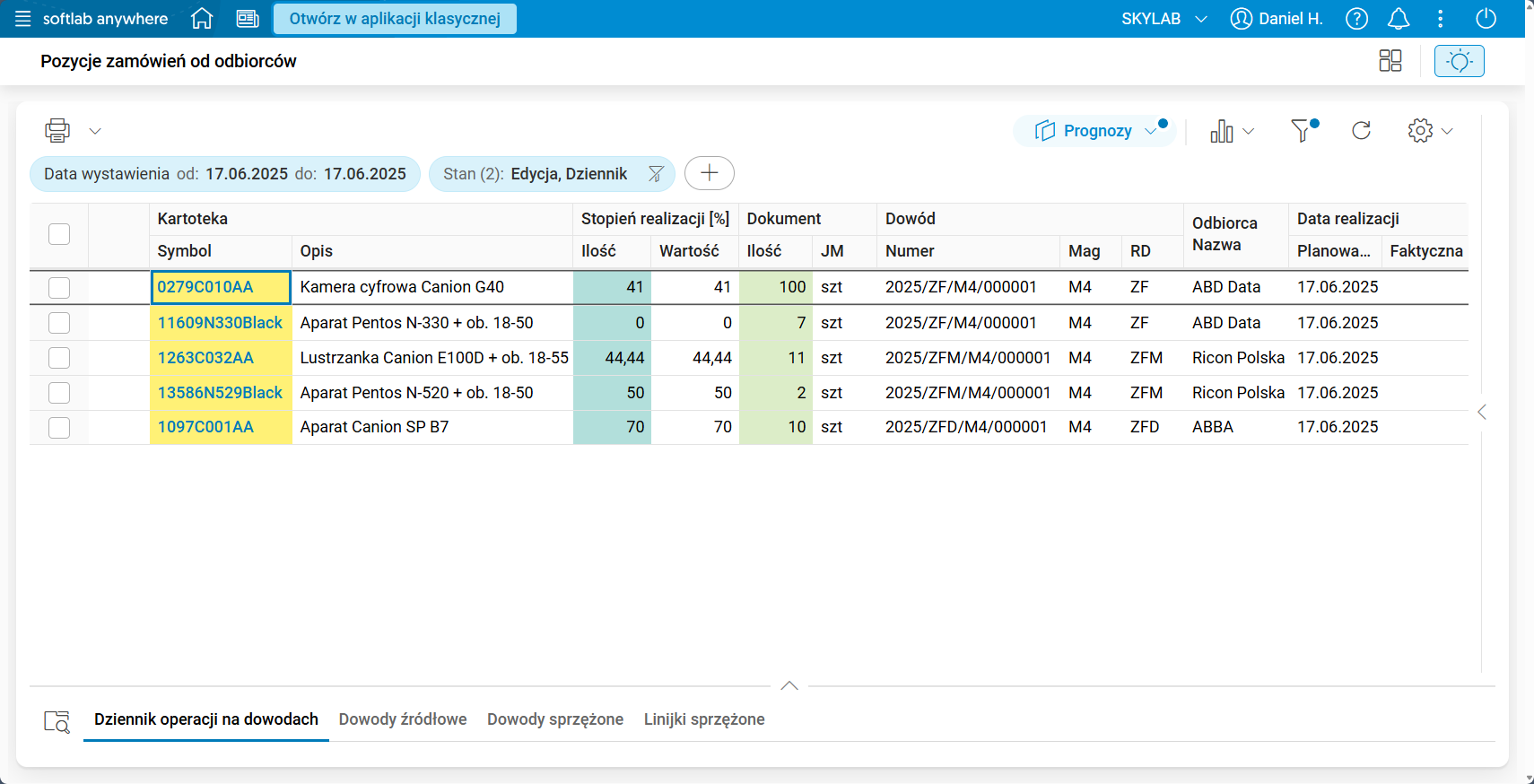Viewport: 1534px width, 784px height.
Task: Click the Data wystawienia filter chip
Action: [224, 174]
